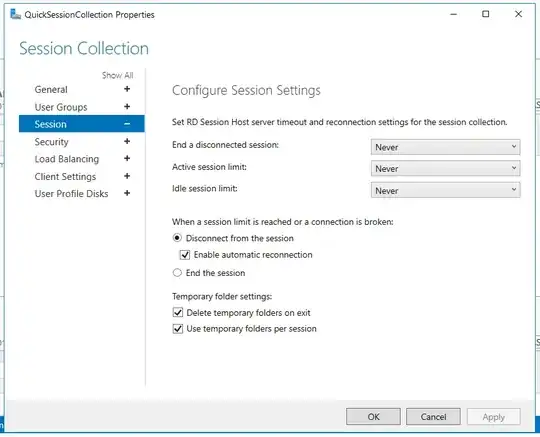
Task: Go to the Load Balancing page
Action: (x=67, y=159)
